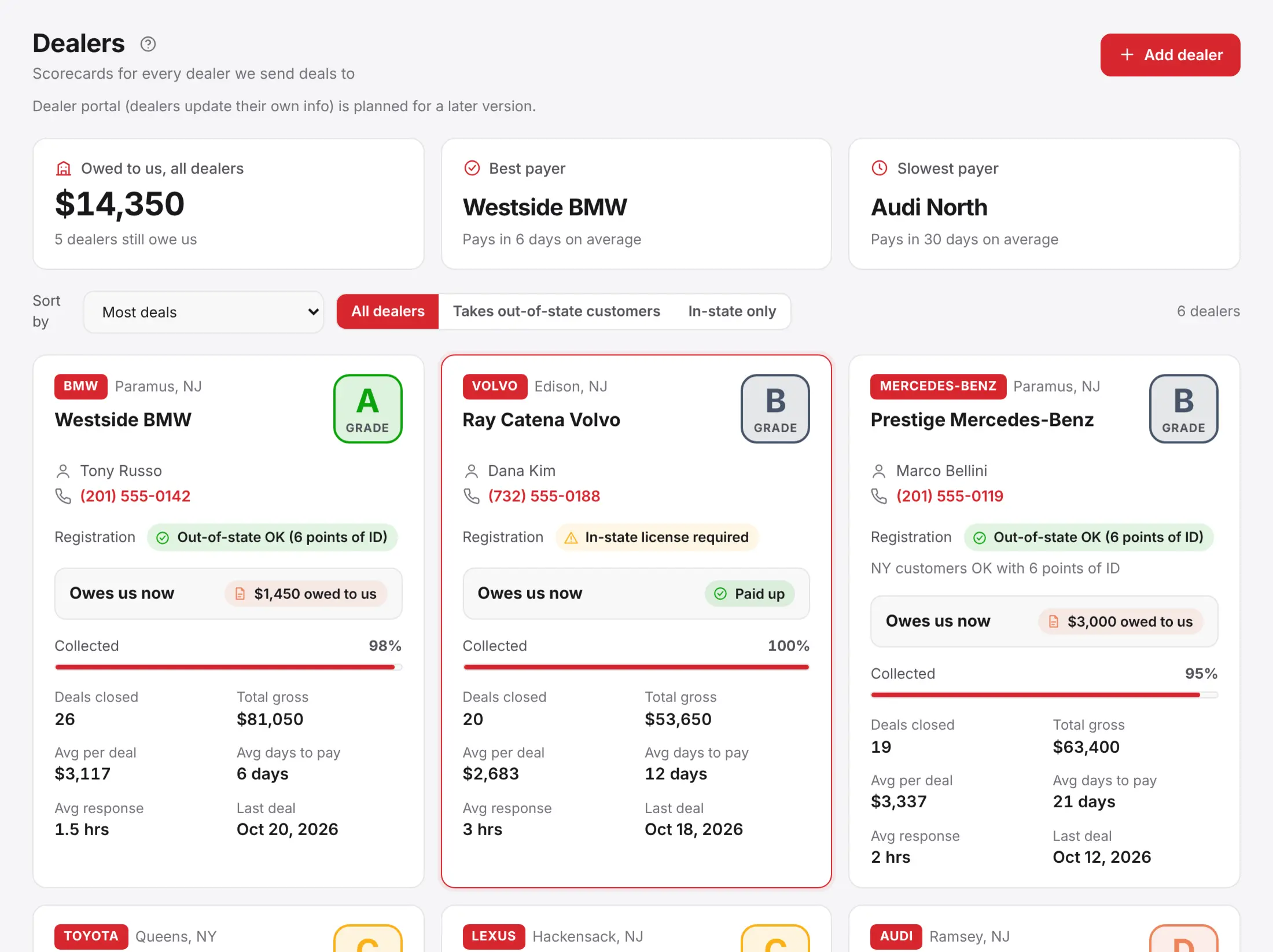Click the B grade badge on Prestige Mercedes-Benz
1273x952 pixels.
1183,409
